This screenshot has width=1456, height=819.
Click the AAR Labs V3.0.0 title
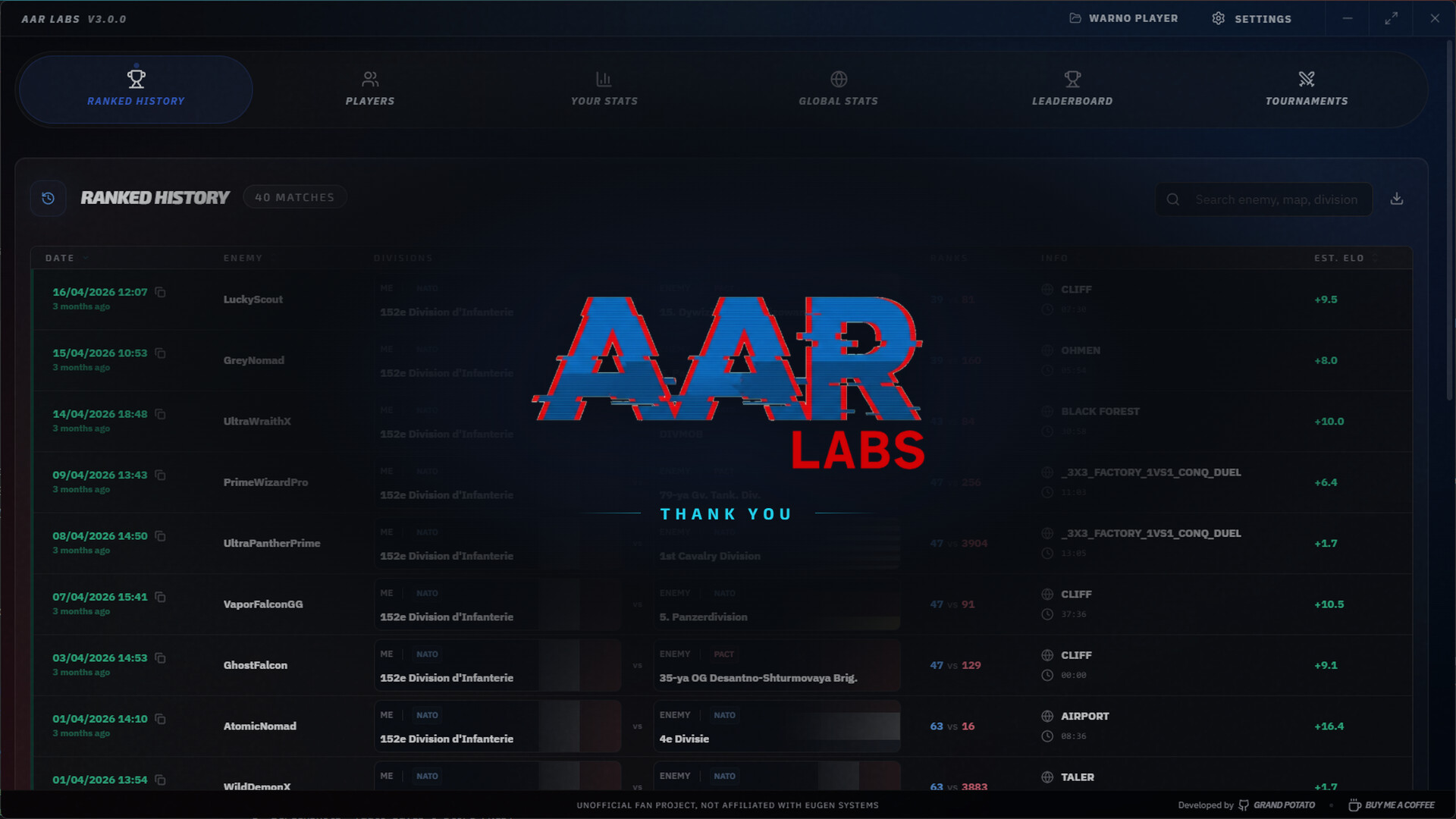(74, 19)
